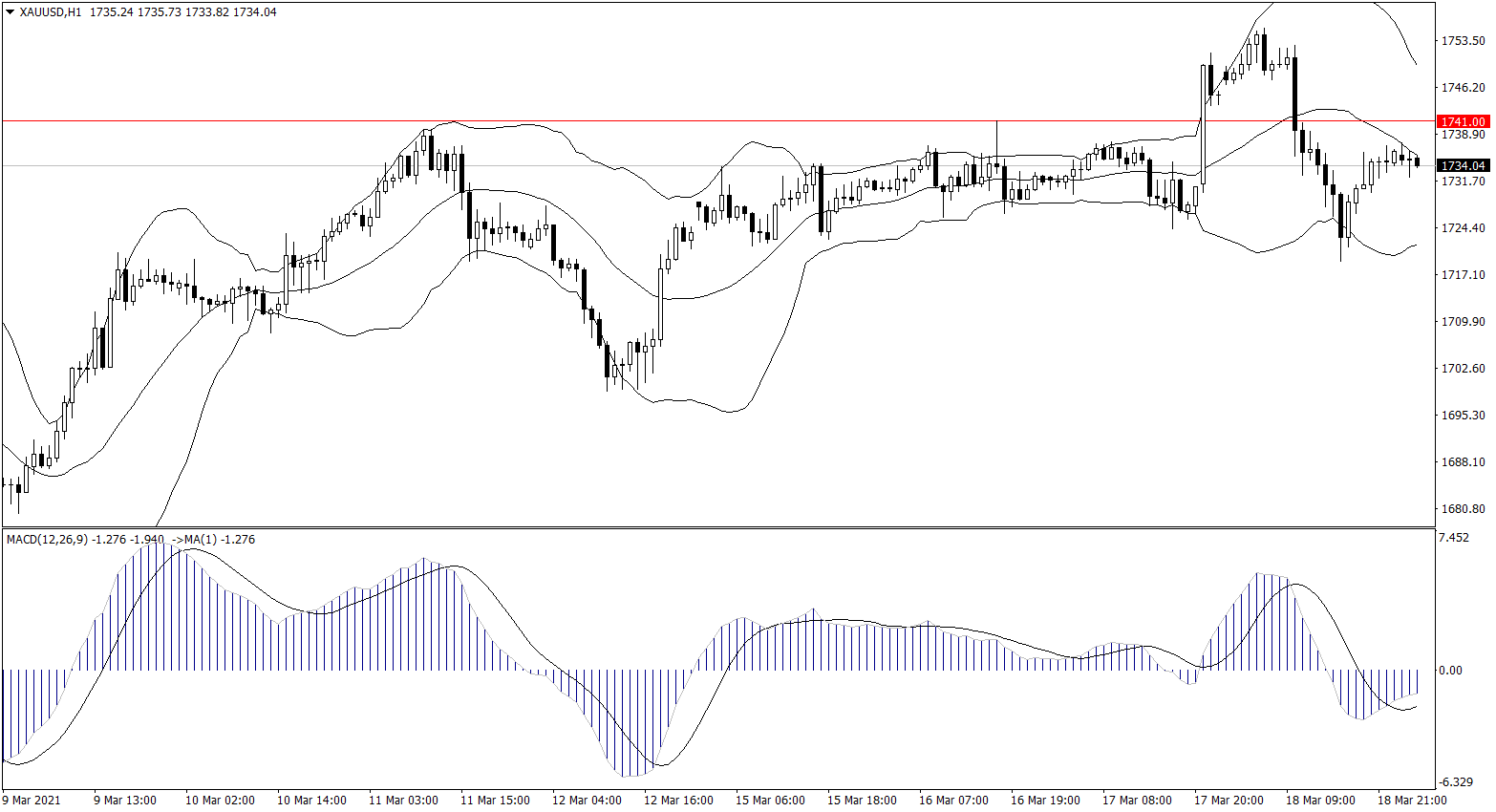Click the 15 Mar 18:00 time label

click(x=862, y=801)
